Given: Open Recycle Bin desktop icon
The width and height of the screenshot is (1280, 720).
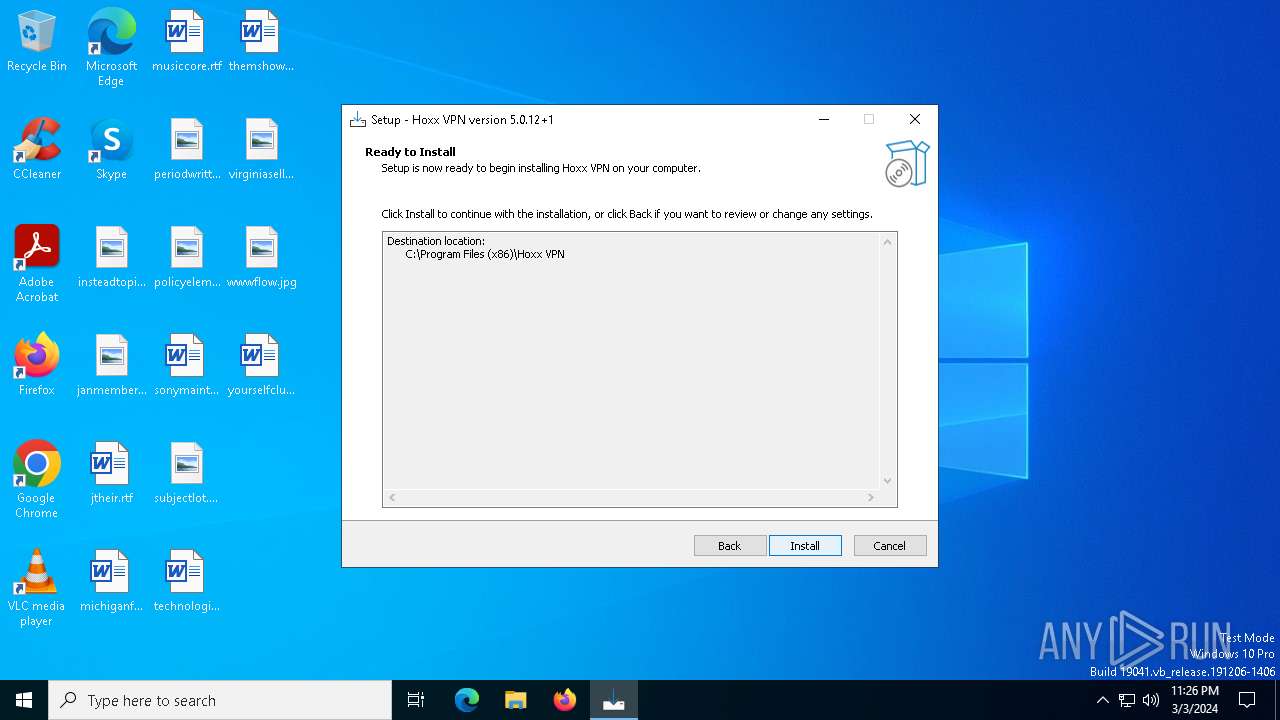Looking at the screenshot, I should pos(37,42).
